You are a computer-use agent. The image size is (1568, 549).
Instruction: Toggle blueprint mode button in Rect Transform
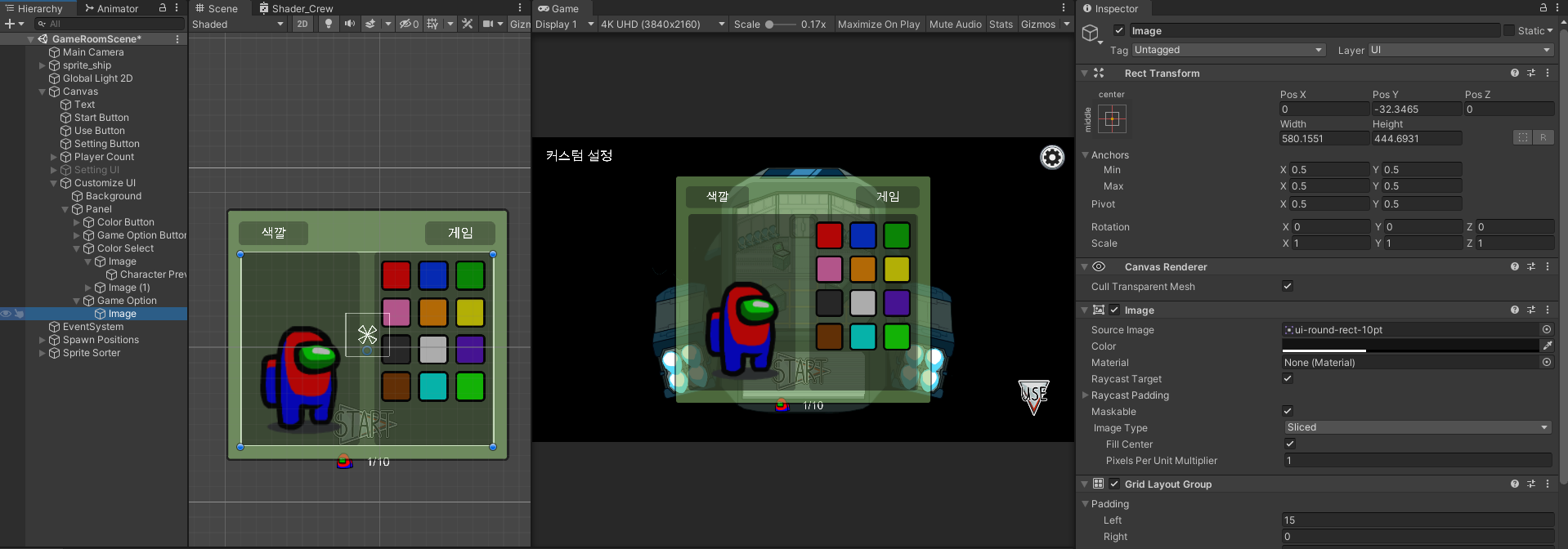click(x=1523, y=137)
